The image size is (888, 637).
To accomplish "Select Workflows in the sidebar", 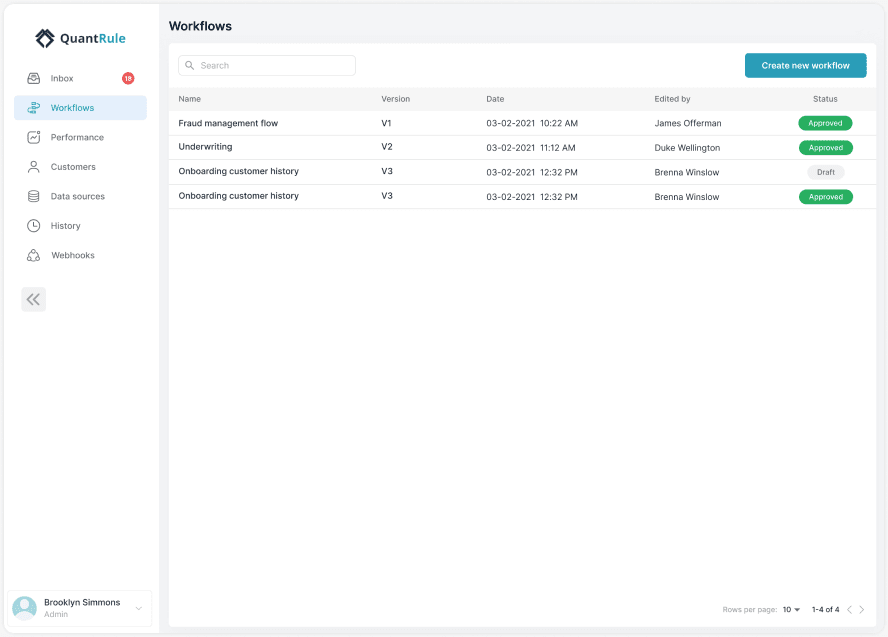I will pos(80,108).
